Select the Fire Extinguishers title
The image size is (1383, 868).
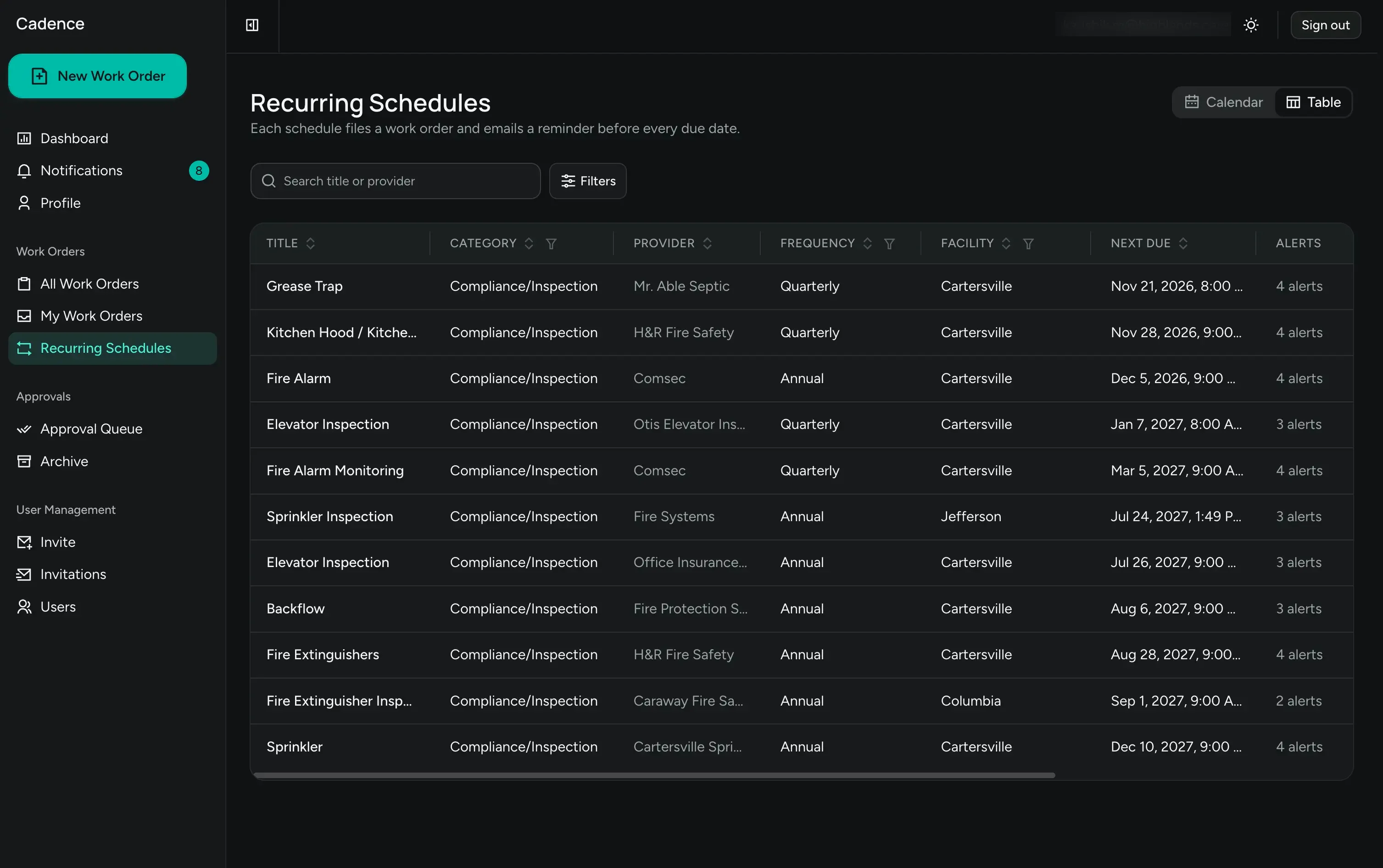pos(323,655)
